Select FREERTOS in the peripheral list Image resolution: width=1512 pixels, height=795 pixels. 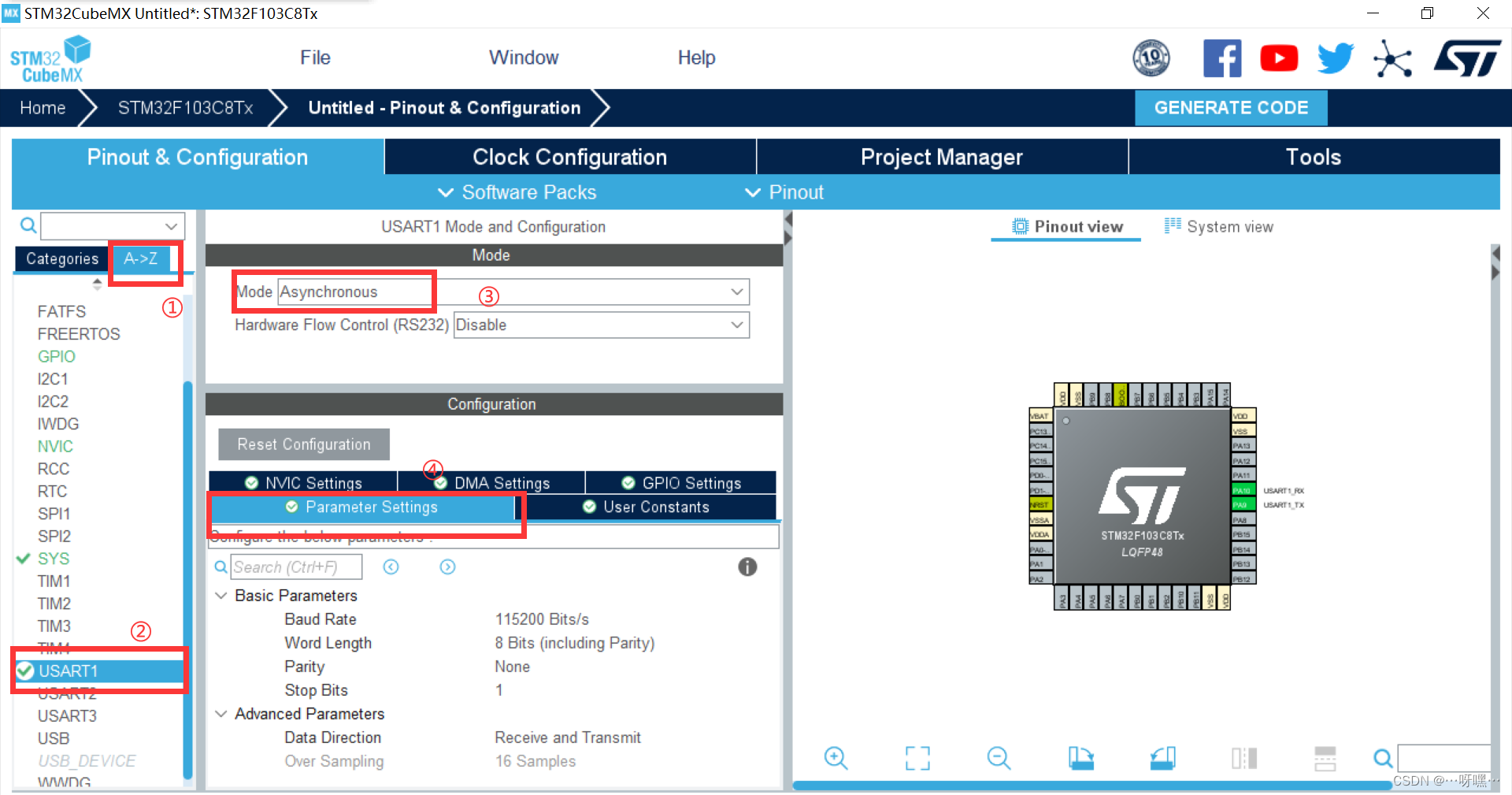79,334
